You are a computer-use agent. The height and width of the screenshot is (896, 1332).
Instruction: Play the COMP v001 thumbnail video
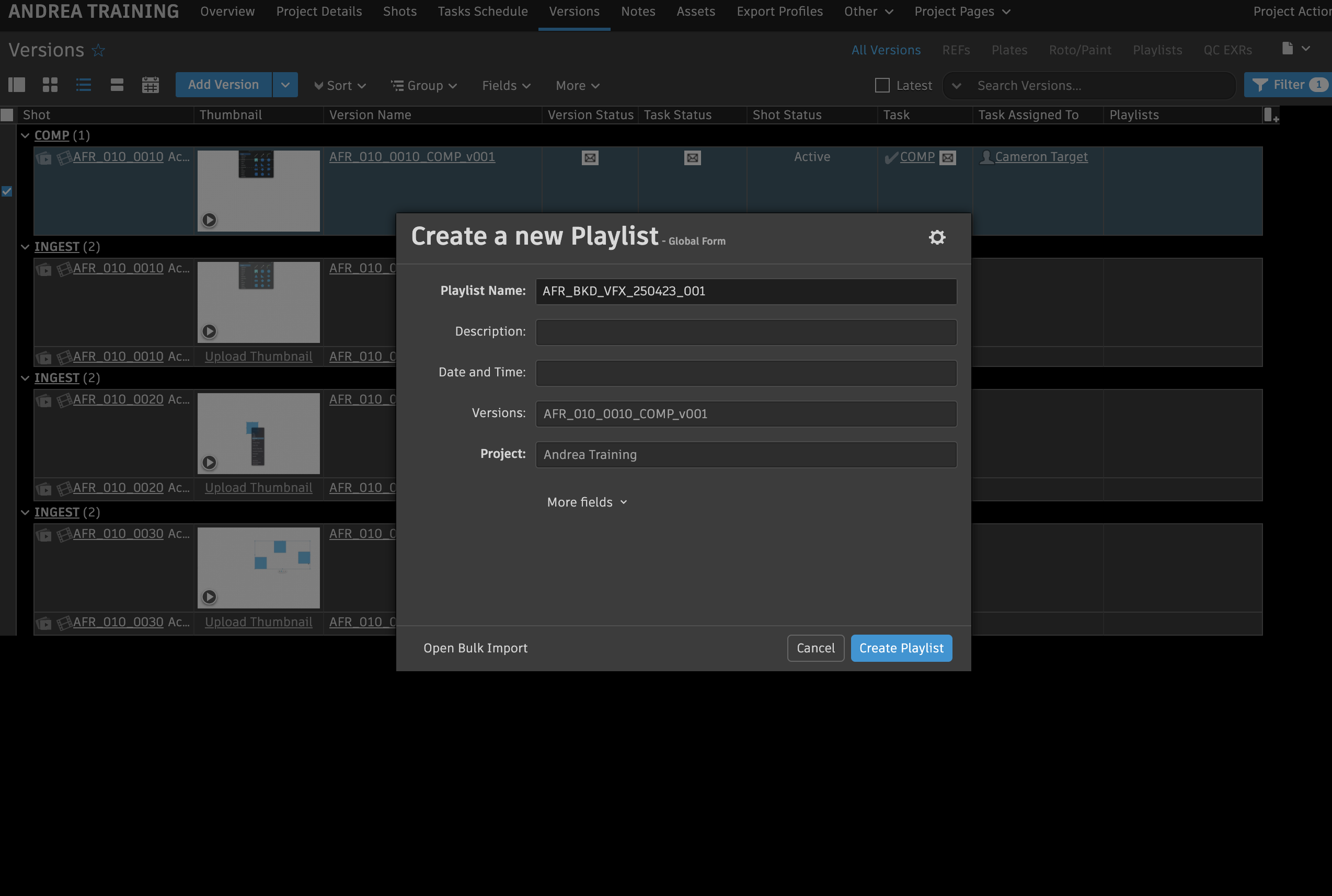point(209,220)
